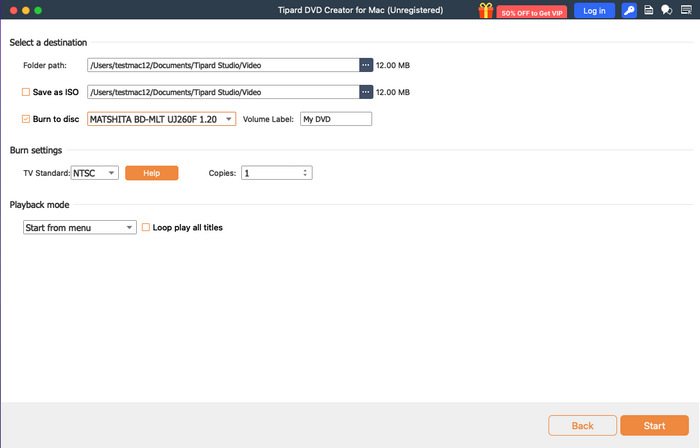Click the Start button to begin burning
Image resolution: width=700 pixels, height=448 pixels.
click(654, 426)
